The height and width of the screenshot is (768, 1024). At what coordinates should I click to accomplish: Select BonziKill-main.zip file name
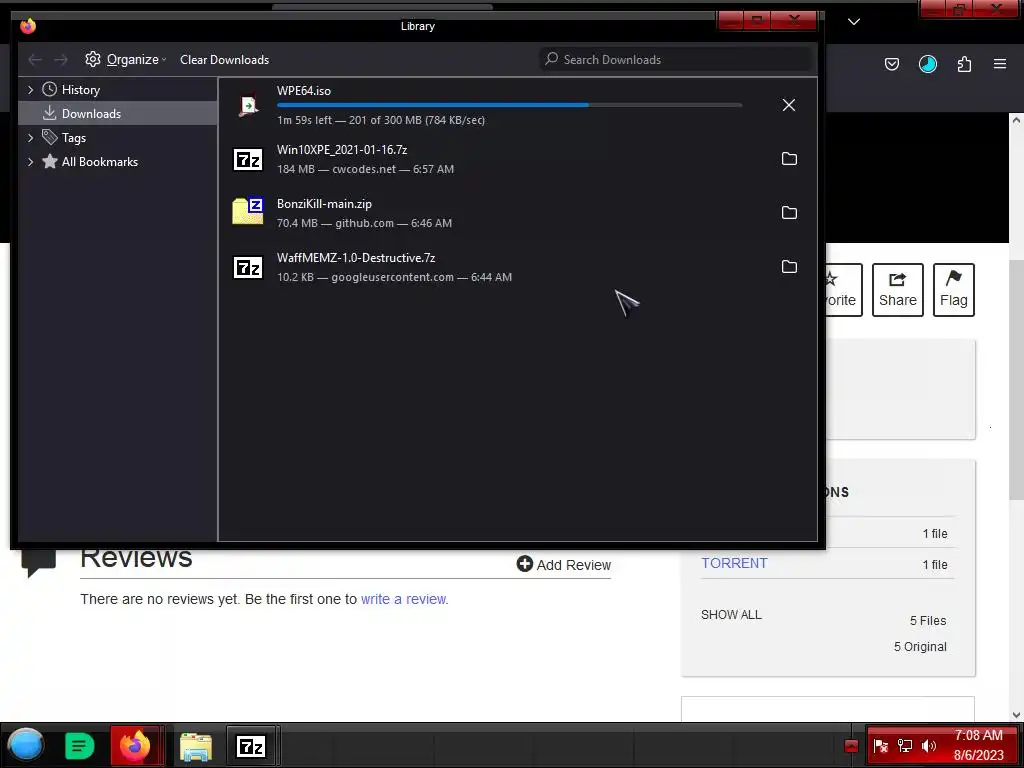coord(325,204)
